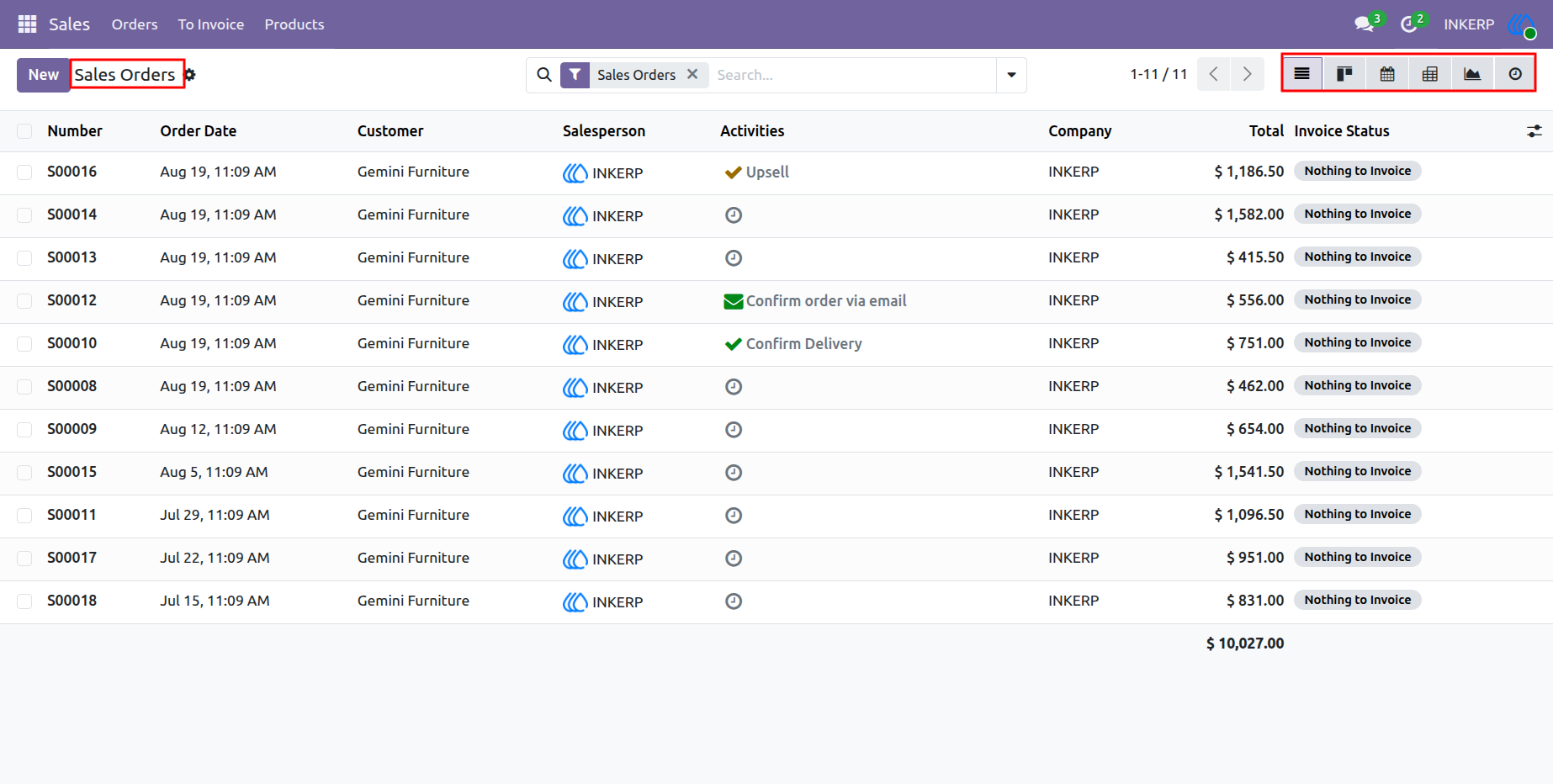Open the To Invoice menu
This screenshot has height=784, width=1553.
click(x=211, y=24)
